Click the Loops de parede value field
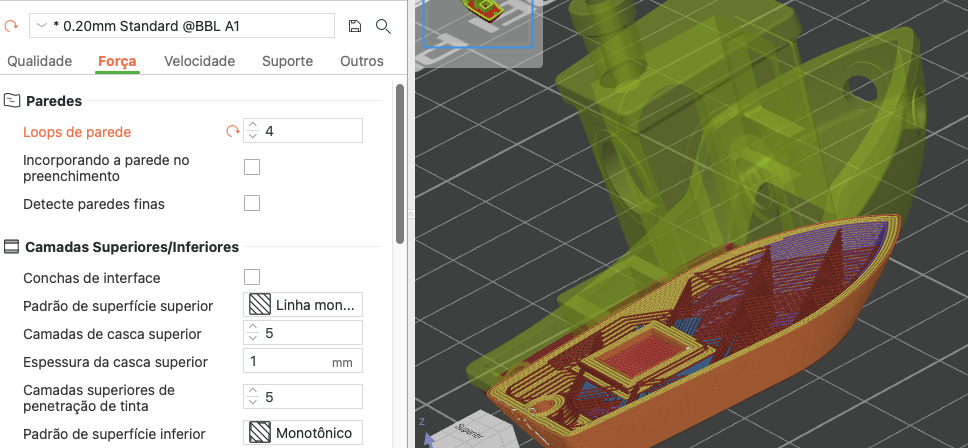Image resolution: width=968 pixels, height=448 pixels. click(303, 131)
